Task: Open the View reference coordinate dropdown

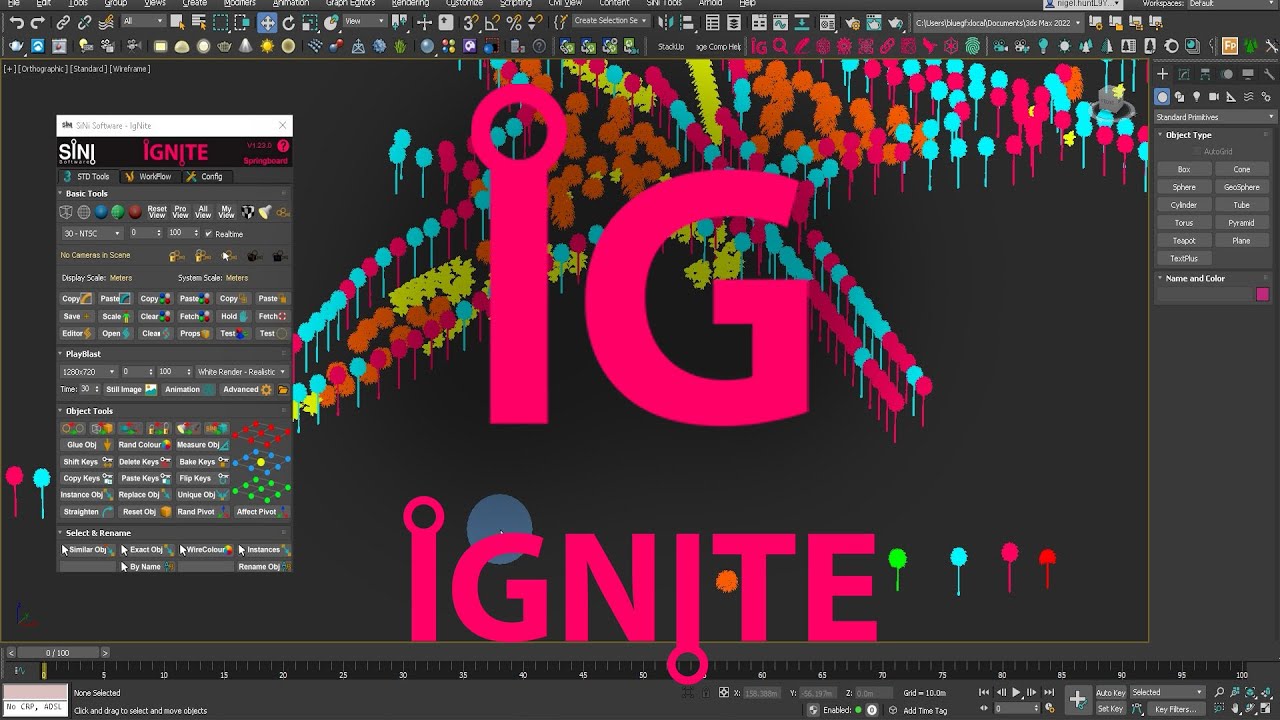Action: [365, 21]
